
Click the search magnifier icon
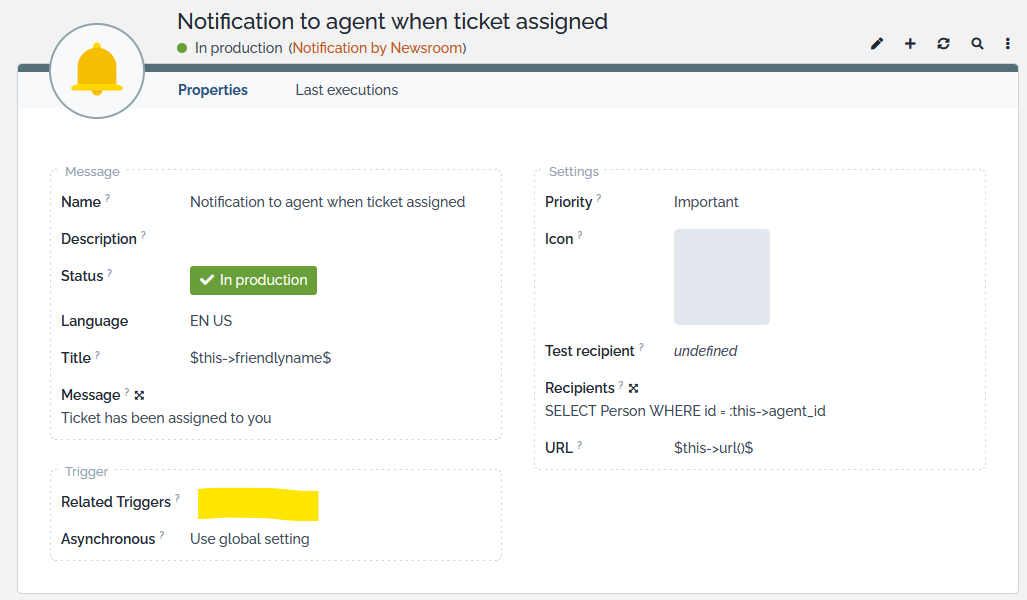(x=977, y=44)
